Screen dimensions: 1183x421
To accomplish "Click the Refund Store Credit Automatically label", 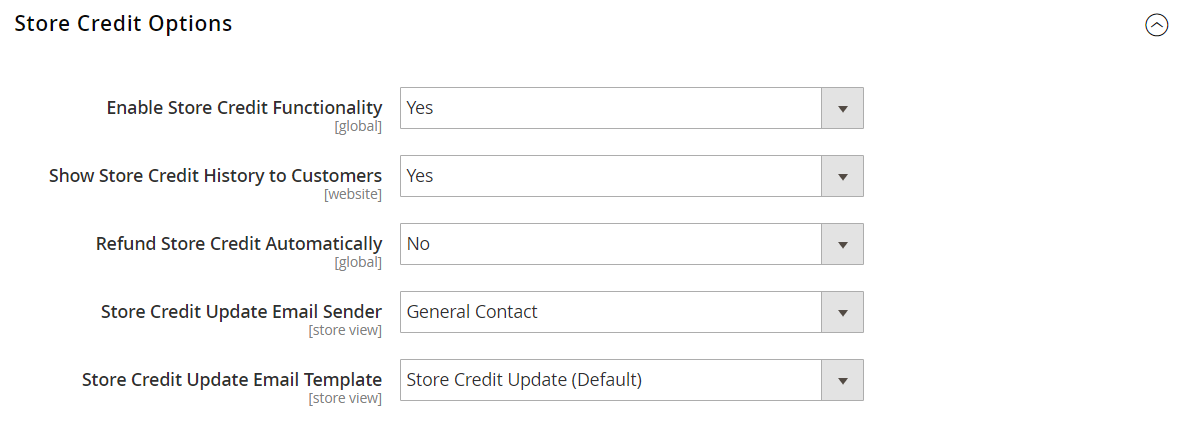I will 239,244.
